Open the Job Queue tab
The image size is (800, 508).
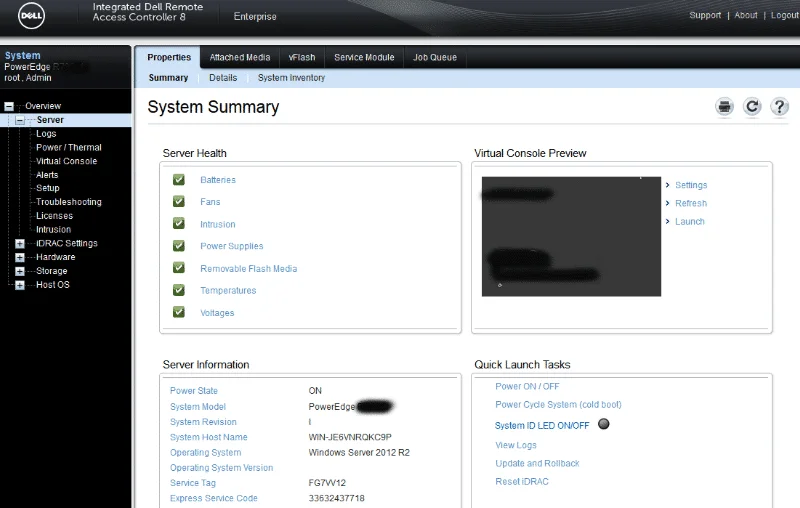(x=435, y=58)
